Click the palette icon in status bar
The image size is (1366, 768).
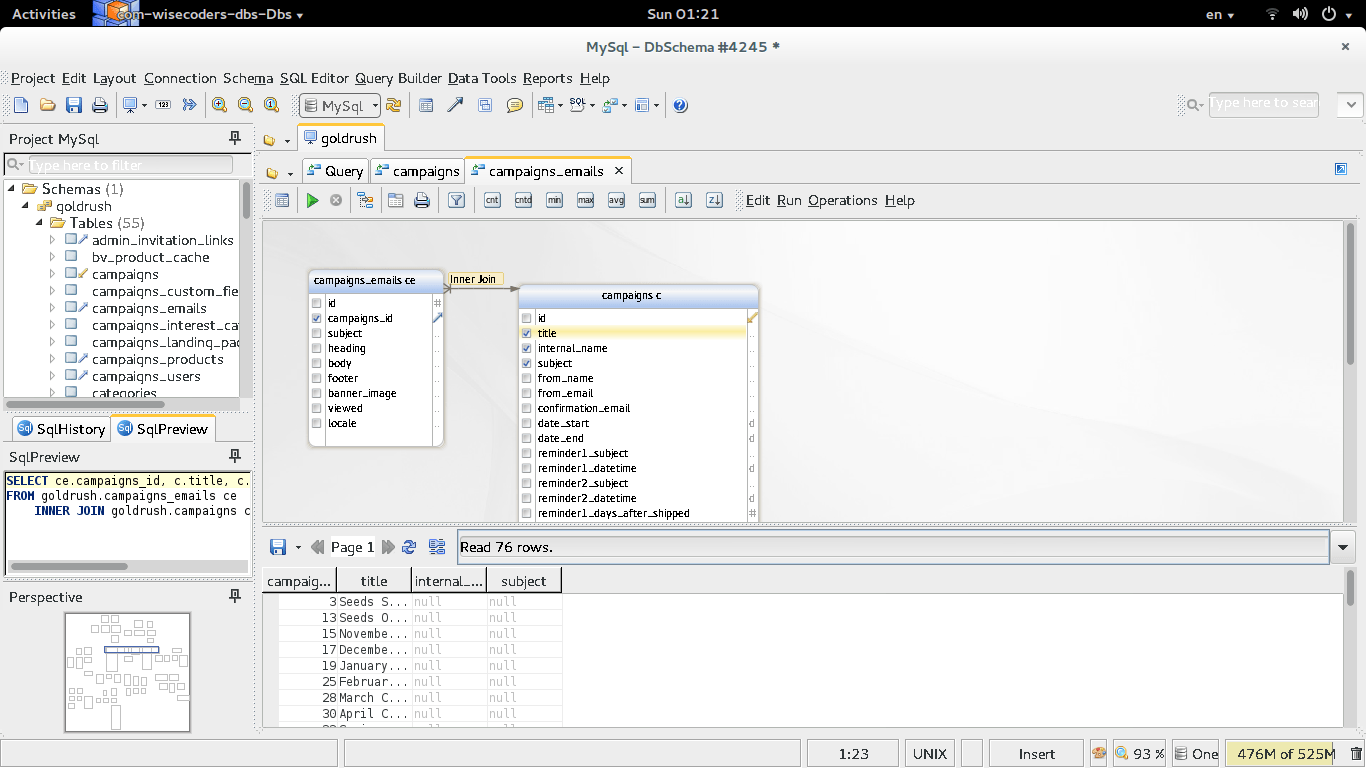1098,754
